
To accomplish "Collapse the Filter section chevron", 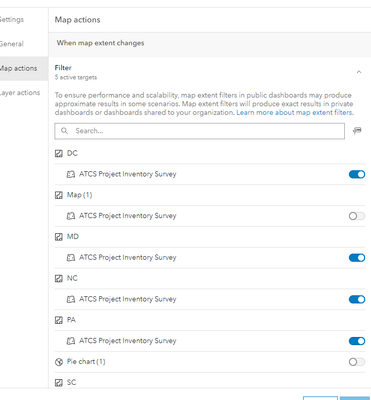I will point(359,72).
